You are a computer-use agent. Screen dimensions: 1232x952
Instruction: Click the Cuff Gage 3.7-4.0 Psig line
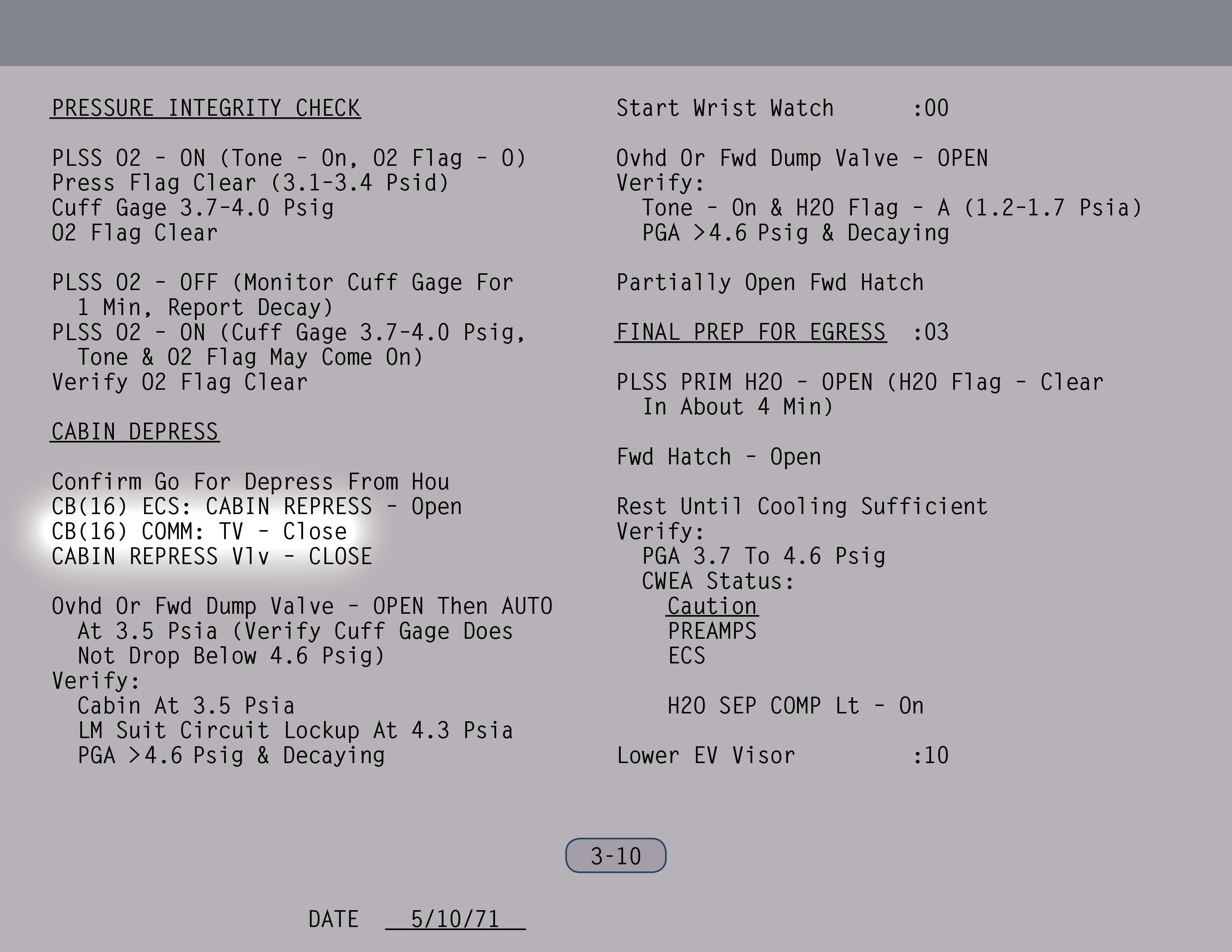tap(193, 208)
